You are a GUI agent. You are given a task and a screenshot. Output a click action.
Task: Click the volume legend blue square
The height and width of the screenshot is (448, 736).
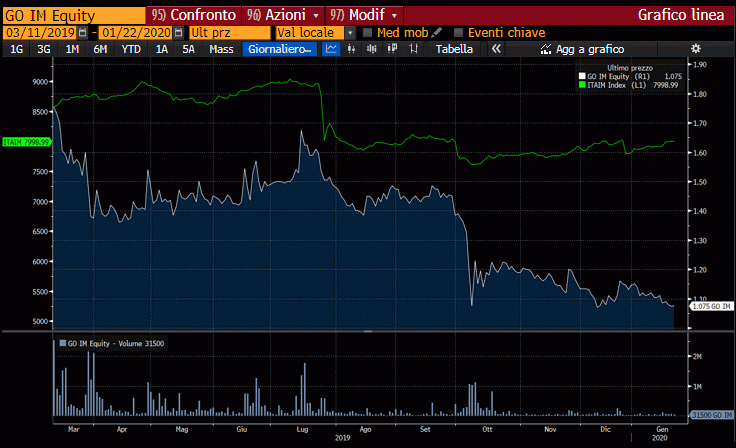(x=62, y=343)
